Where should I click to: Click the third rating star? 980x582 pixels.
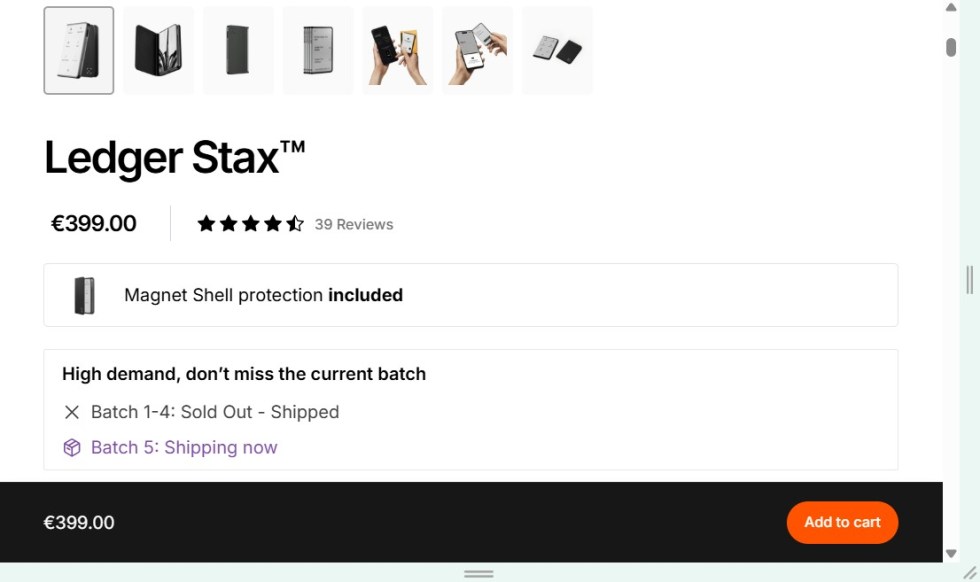(x=252, y=223)
